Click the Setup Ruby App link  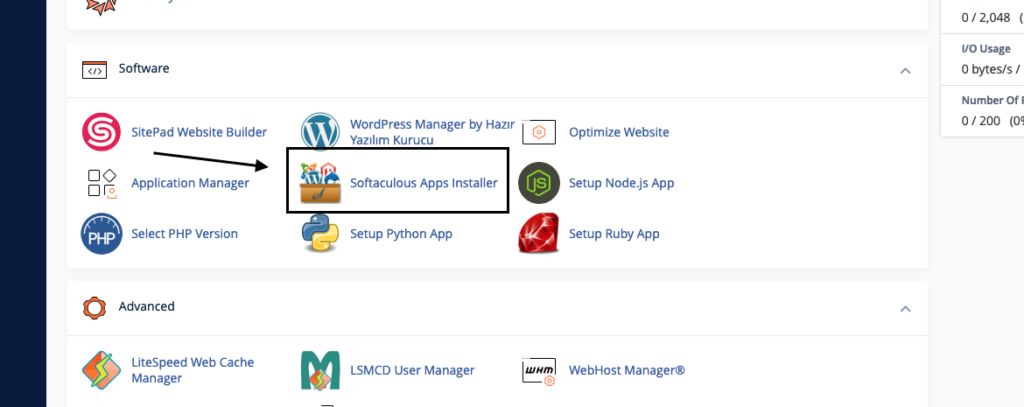point(614,233)
